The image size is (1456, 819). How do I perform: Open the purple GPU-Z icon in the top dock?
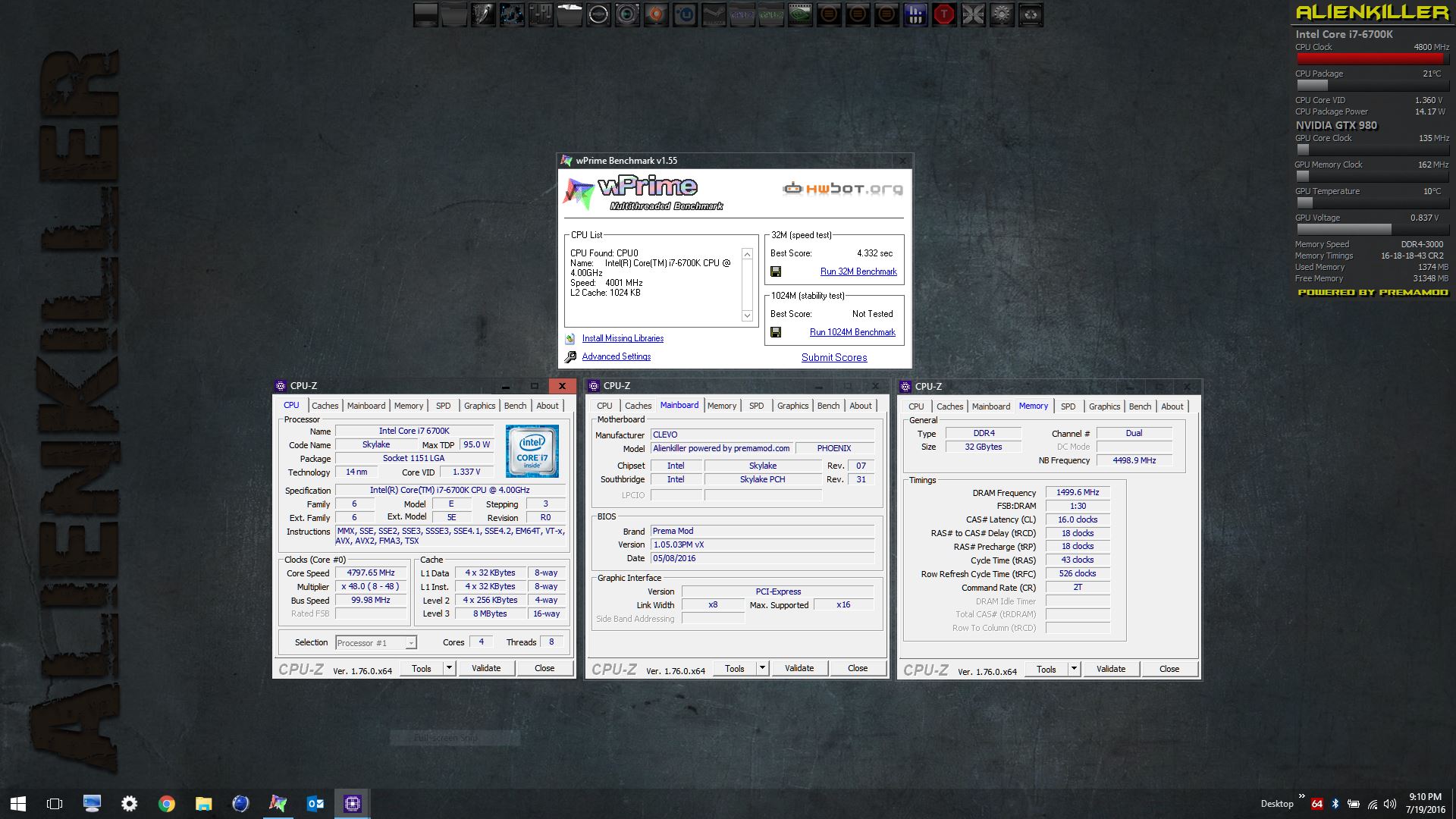[x=742, y=14]
